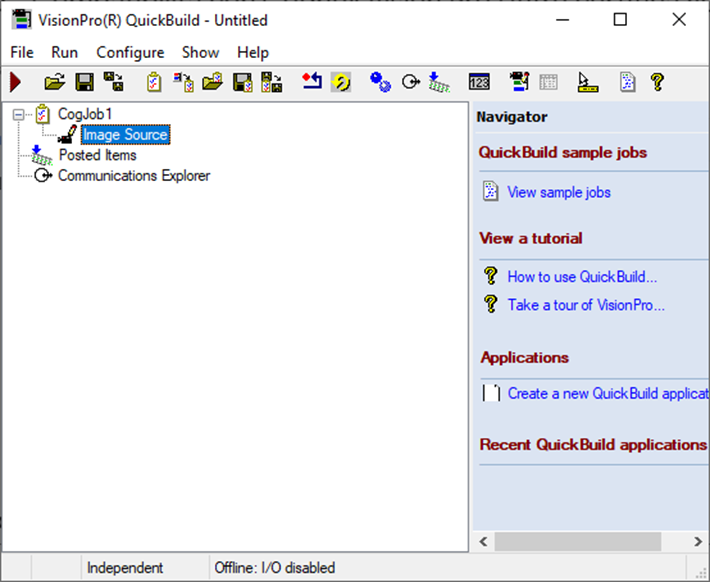710x582 pixels.
Task: Open the Show menu
Action: 200,52
